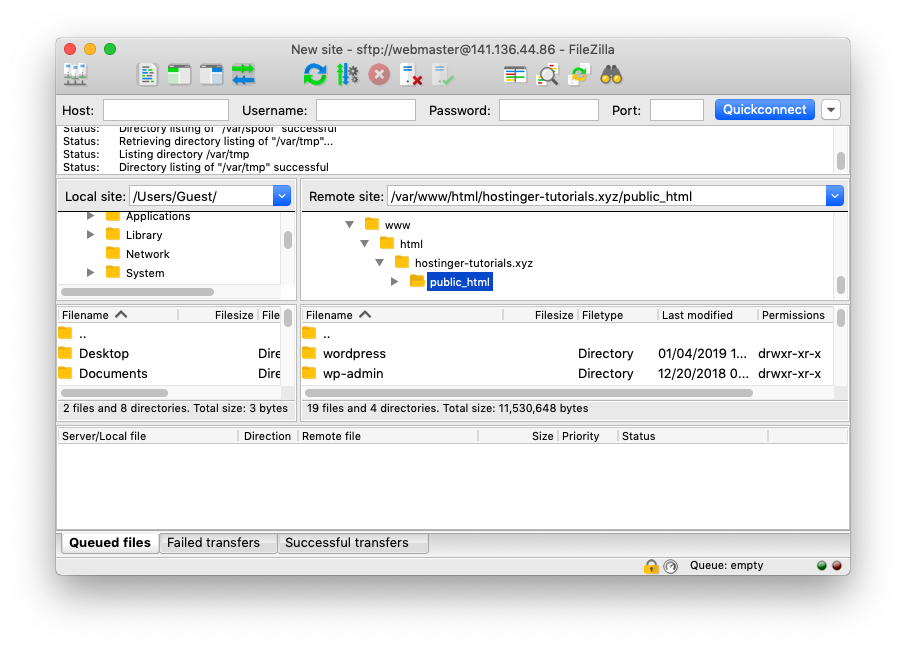The height and width of the screenshot is (649, 906).
Task: Disconnect from the current server icon
Action: pyautogui.click(x=411, y=75)
